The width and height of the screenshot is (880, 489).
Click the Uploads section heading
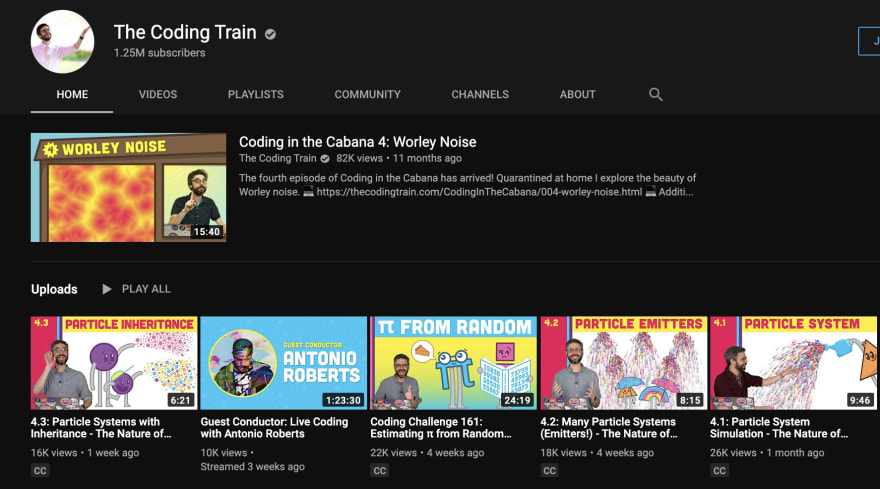coord(54,289)
